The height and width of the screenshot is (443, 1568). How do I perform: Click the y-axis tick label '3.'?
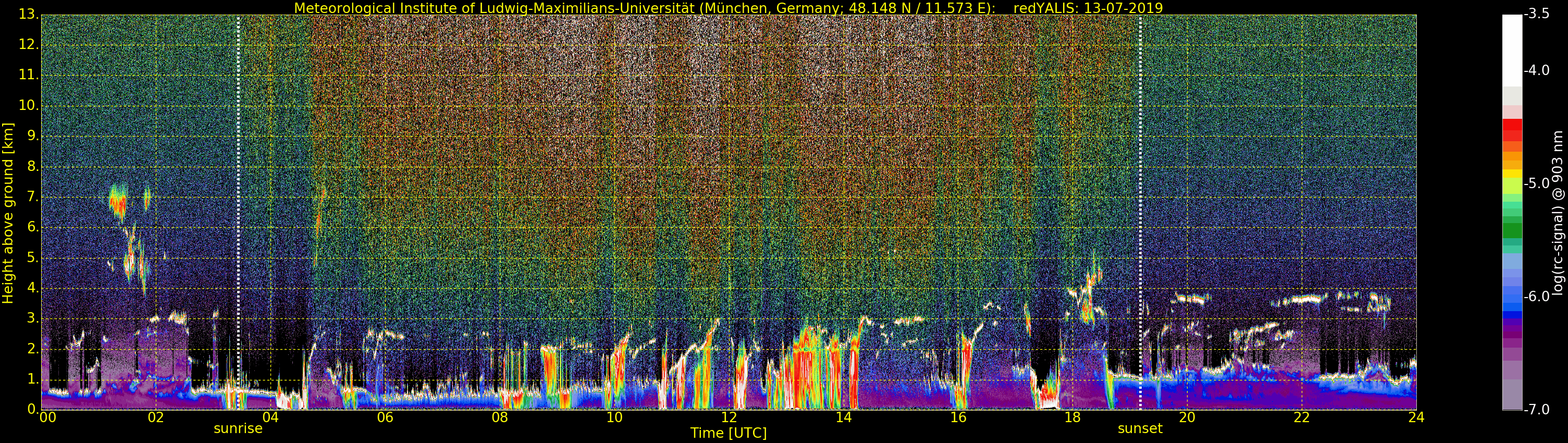click(32, 318)
